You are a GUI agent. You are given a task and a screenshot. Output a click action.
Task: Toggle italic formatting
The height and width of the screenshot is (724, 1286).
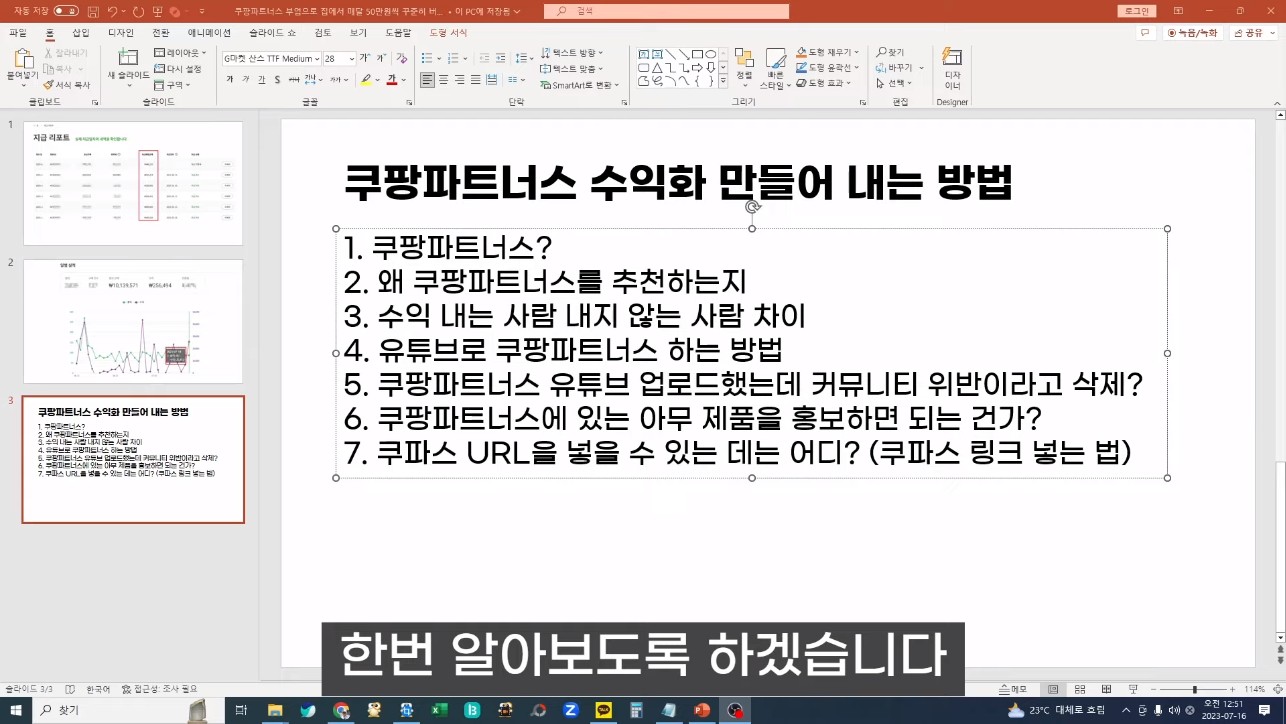point(246,79)
